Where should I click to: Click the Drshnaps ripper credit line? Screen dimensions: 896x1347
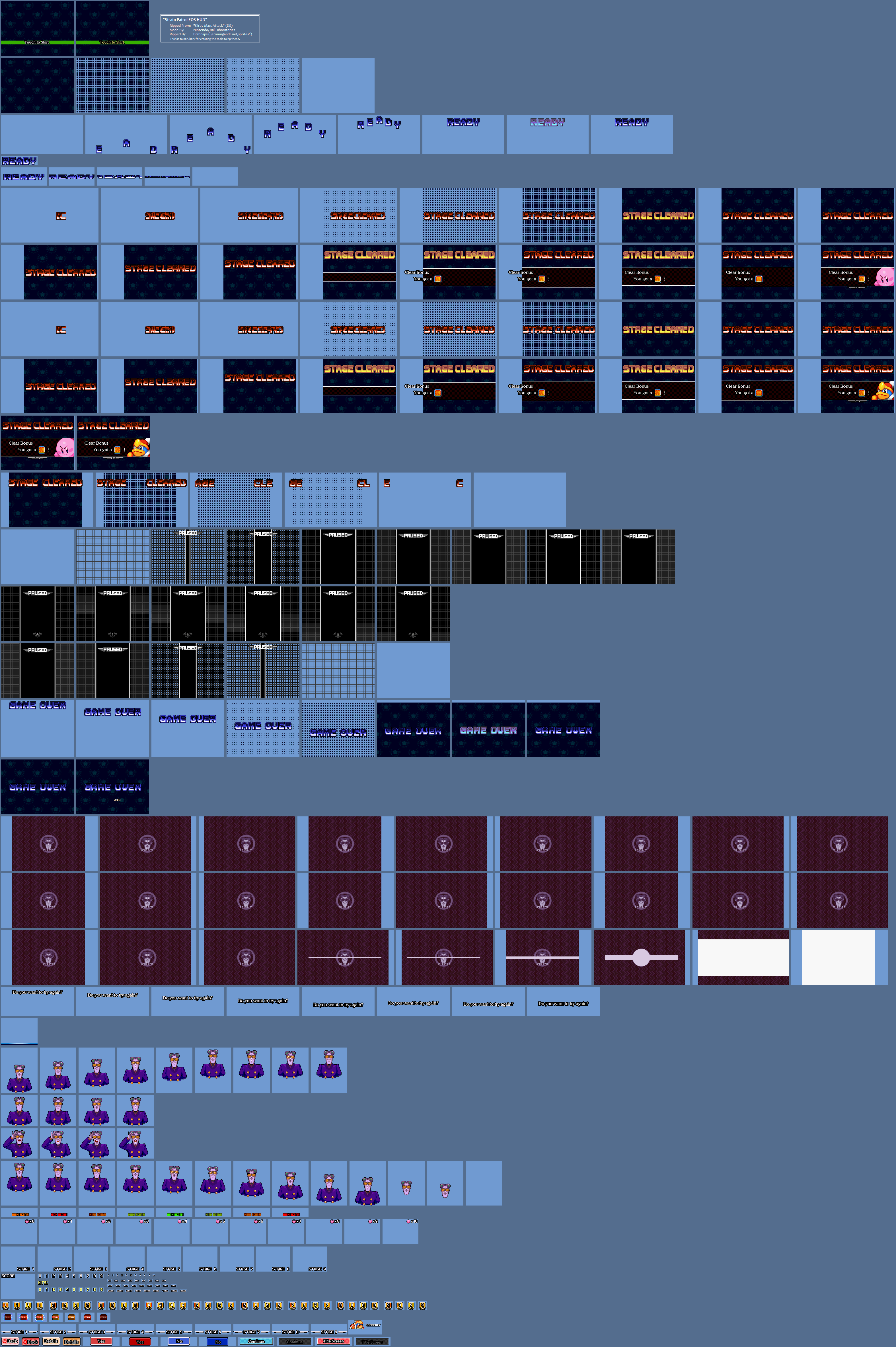click(222, 34)
